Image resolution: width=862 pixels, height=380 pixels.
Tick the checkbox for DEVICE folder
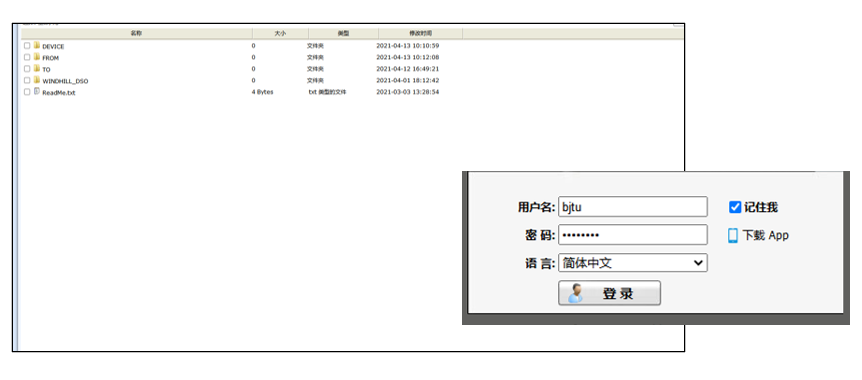(27, 46)
